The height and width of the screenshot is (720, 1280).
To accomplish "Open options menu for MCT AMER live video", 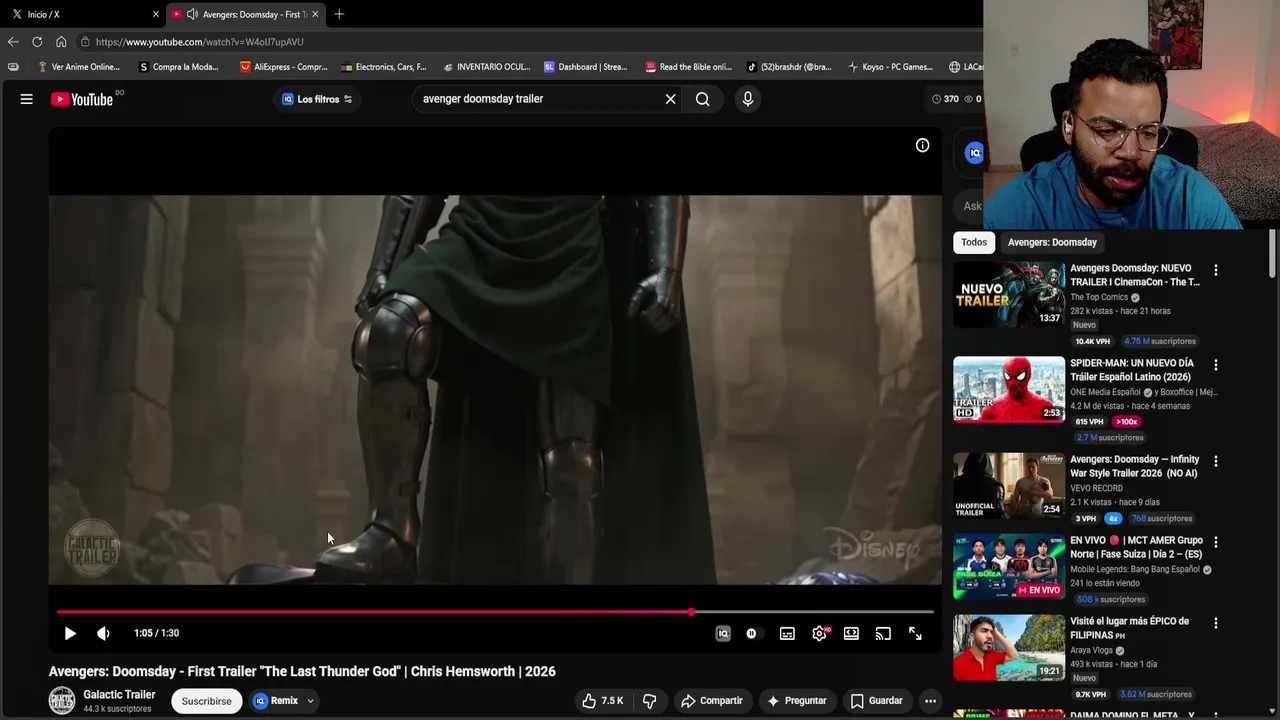I will coord(1216,542).
